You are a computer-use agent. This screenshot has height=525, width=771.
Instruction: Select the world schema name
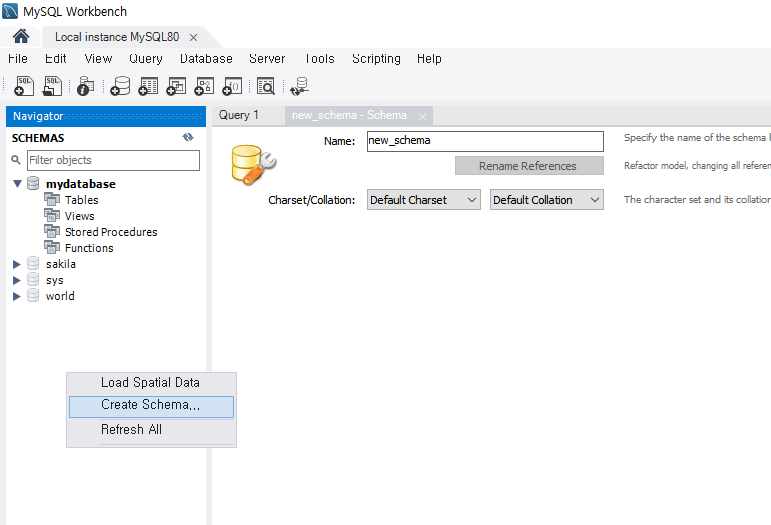(60, 296)
